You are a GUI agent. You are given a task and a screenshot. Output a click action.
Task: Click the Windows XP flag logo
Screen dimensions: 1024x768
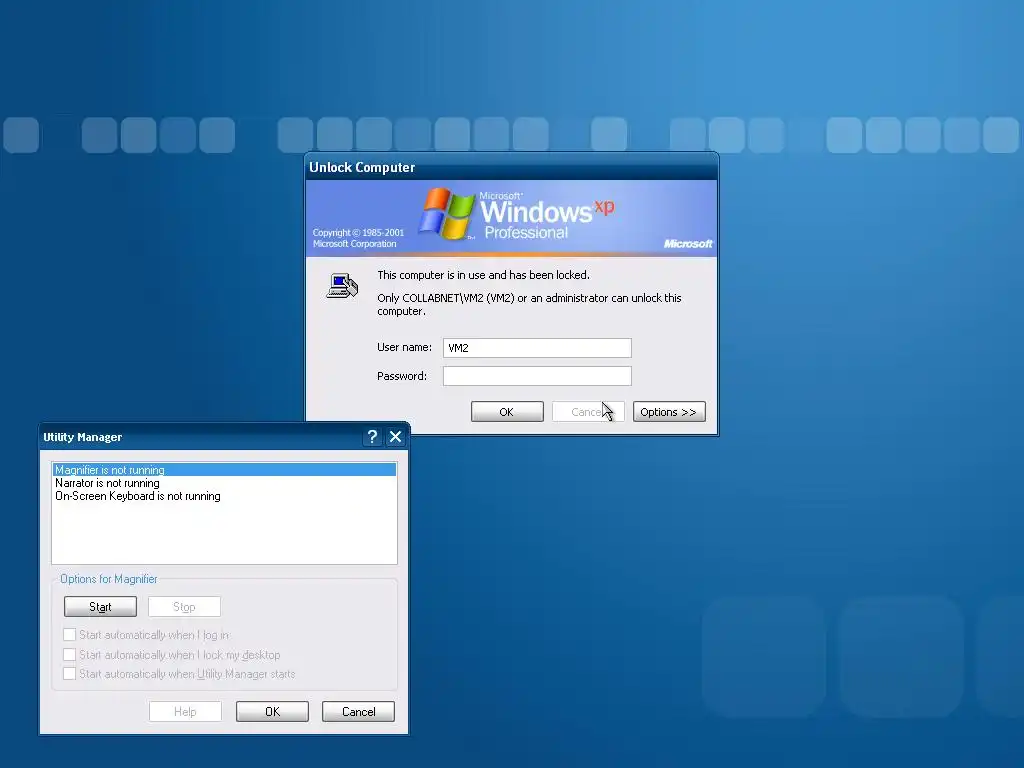(x=447, y=214)
